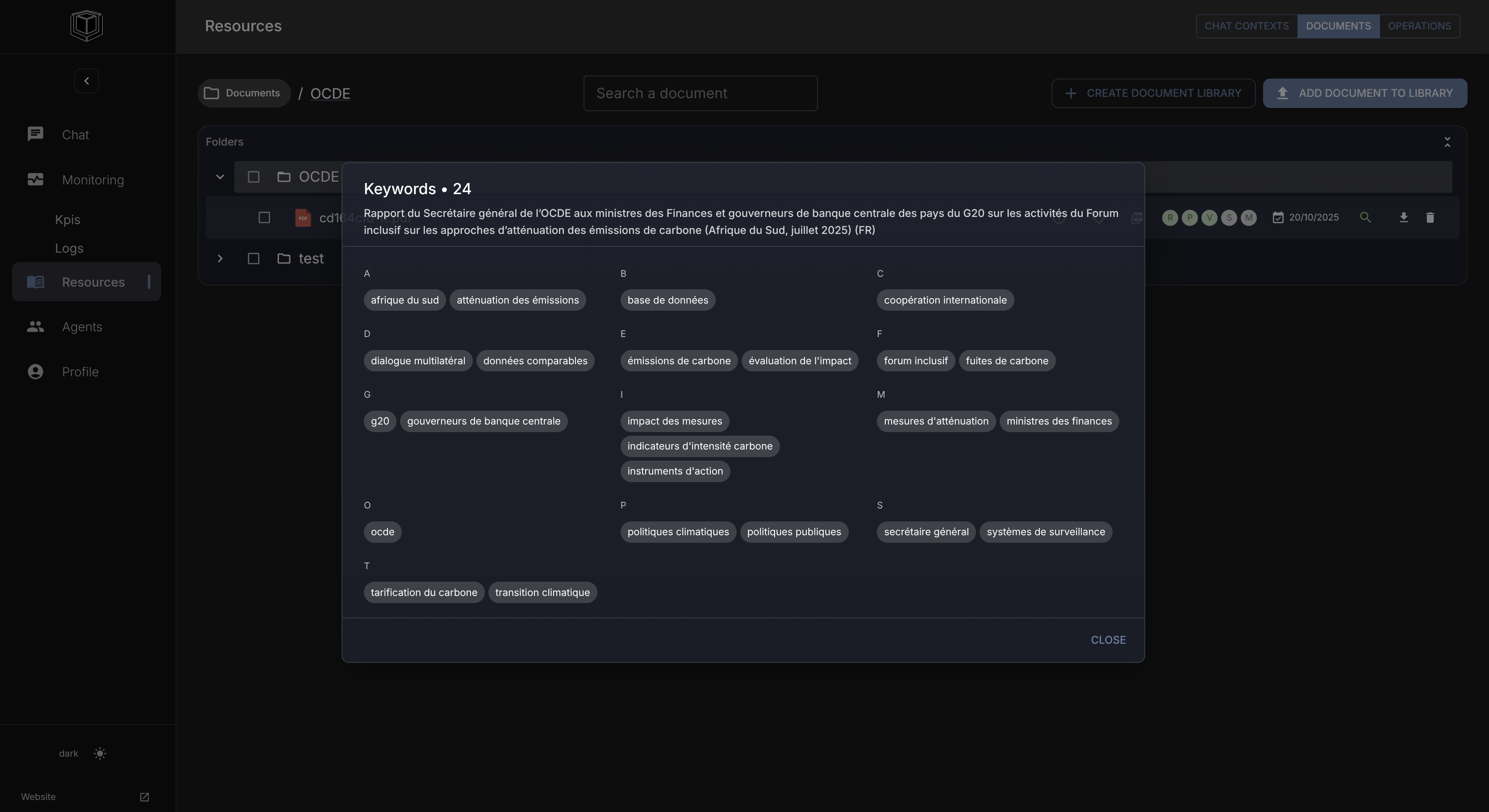Image resolution: width=1489 pixels, height=812 pixels.
Task: Open the Profile page
Action: pos(80,371)
